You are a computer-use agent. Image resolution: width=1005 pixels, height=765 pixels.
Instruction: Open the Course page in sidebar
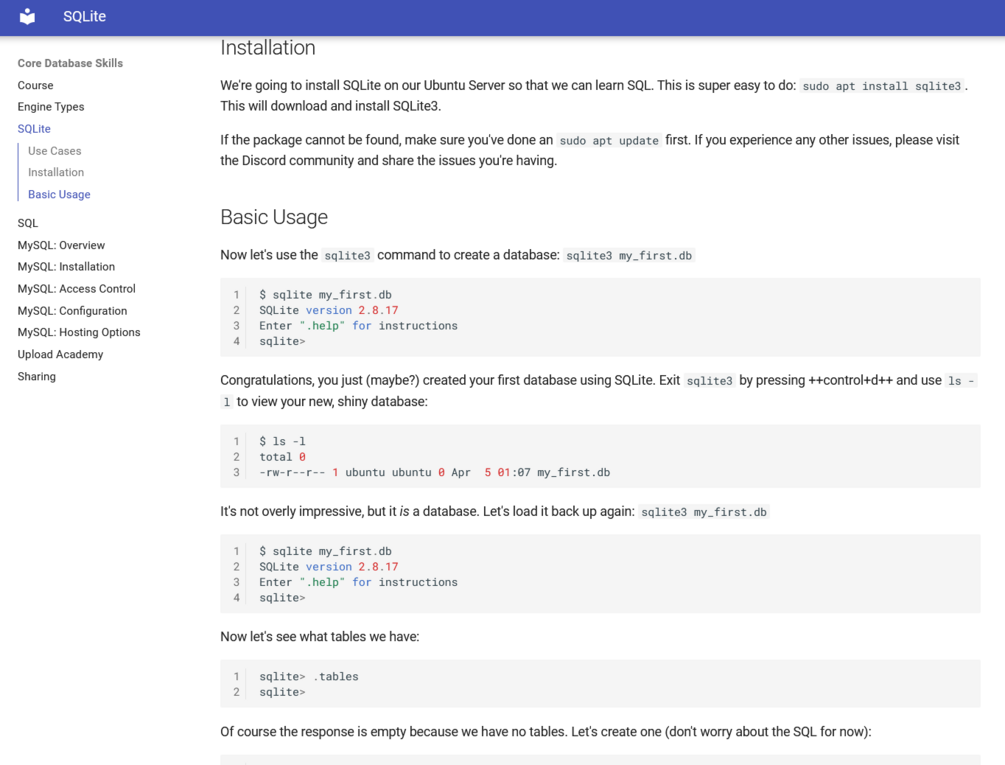coord(35,85)
